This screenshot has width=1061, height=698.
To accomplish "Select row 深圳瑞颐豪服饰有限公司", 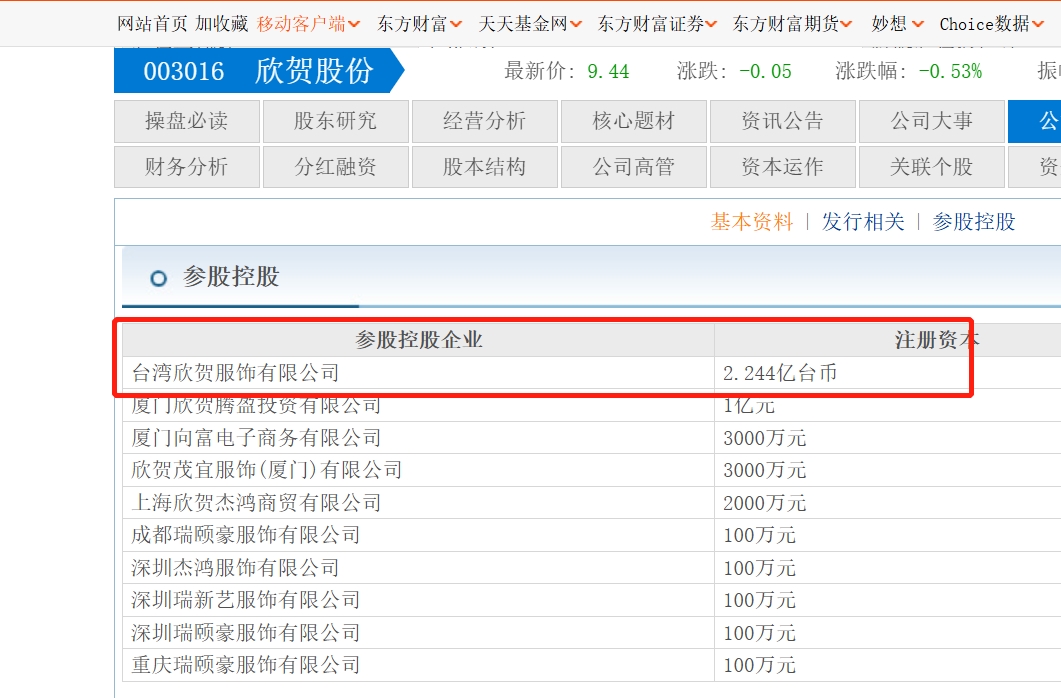I will click(x=591, y=632).
